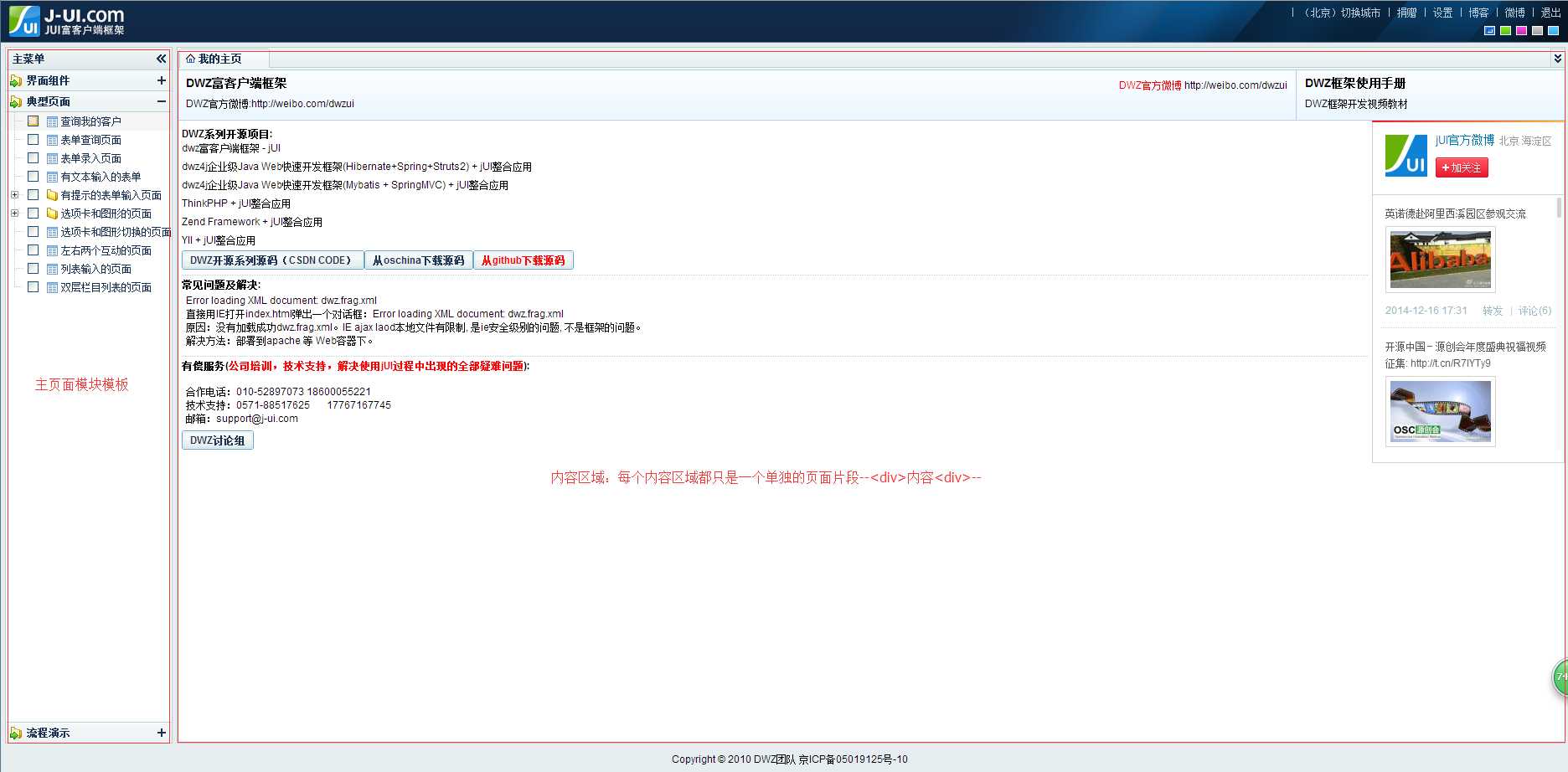Check the box for 查询我的客户

pyautogui.click(x=34, y=121)
